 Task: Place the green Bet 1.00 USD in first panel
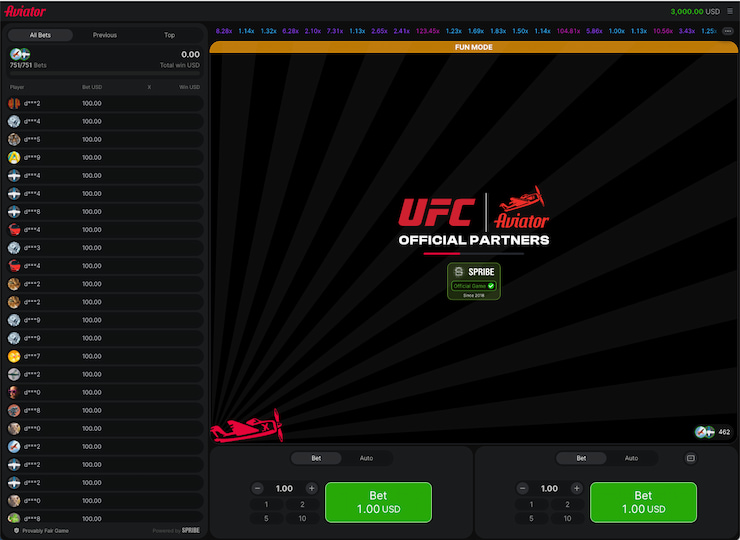tap(378, 502)
